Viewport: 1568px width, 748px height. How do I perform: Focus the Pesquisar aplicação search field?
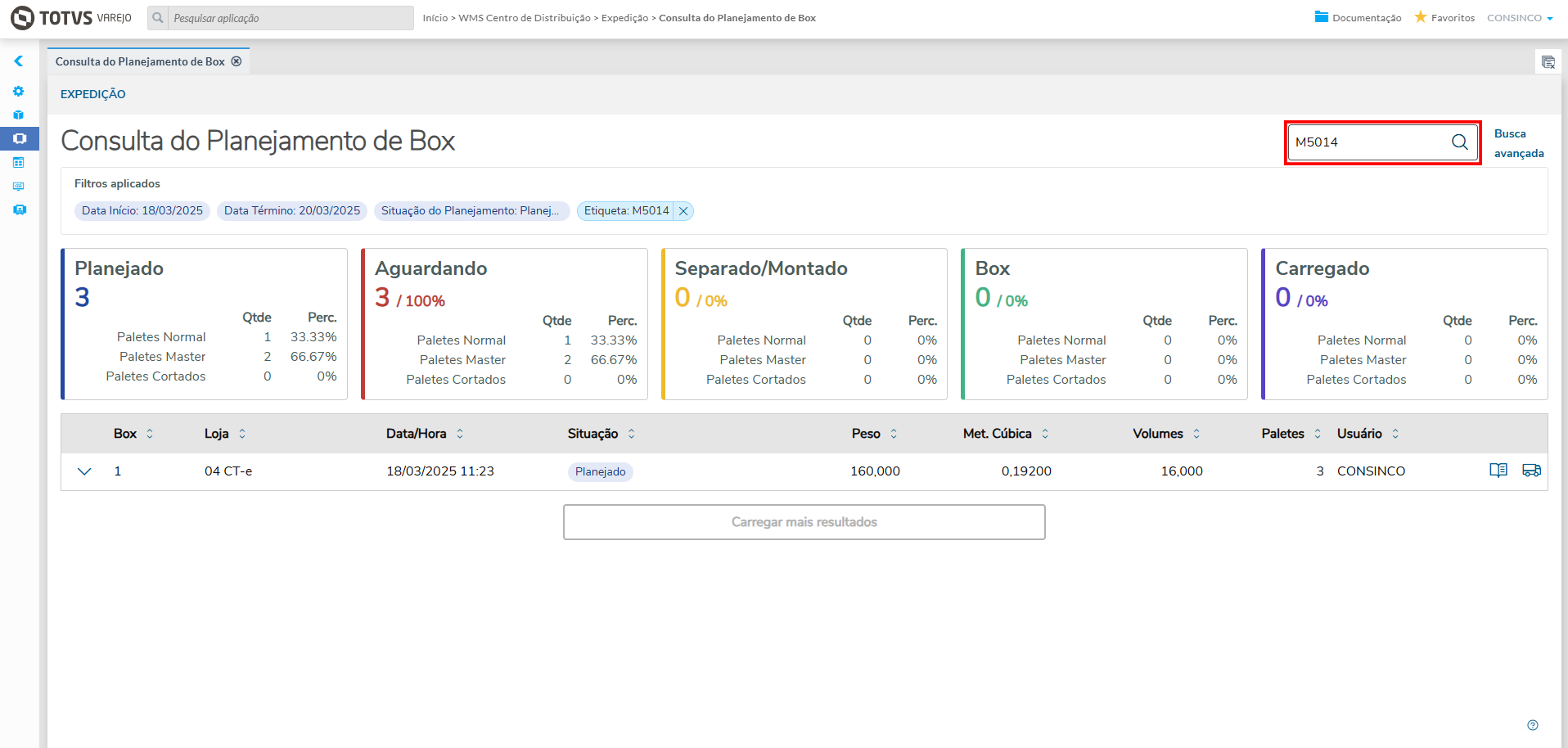click(x=291, y=18)
